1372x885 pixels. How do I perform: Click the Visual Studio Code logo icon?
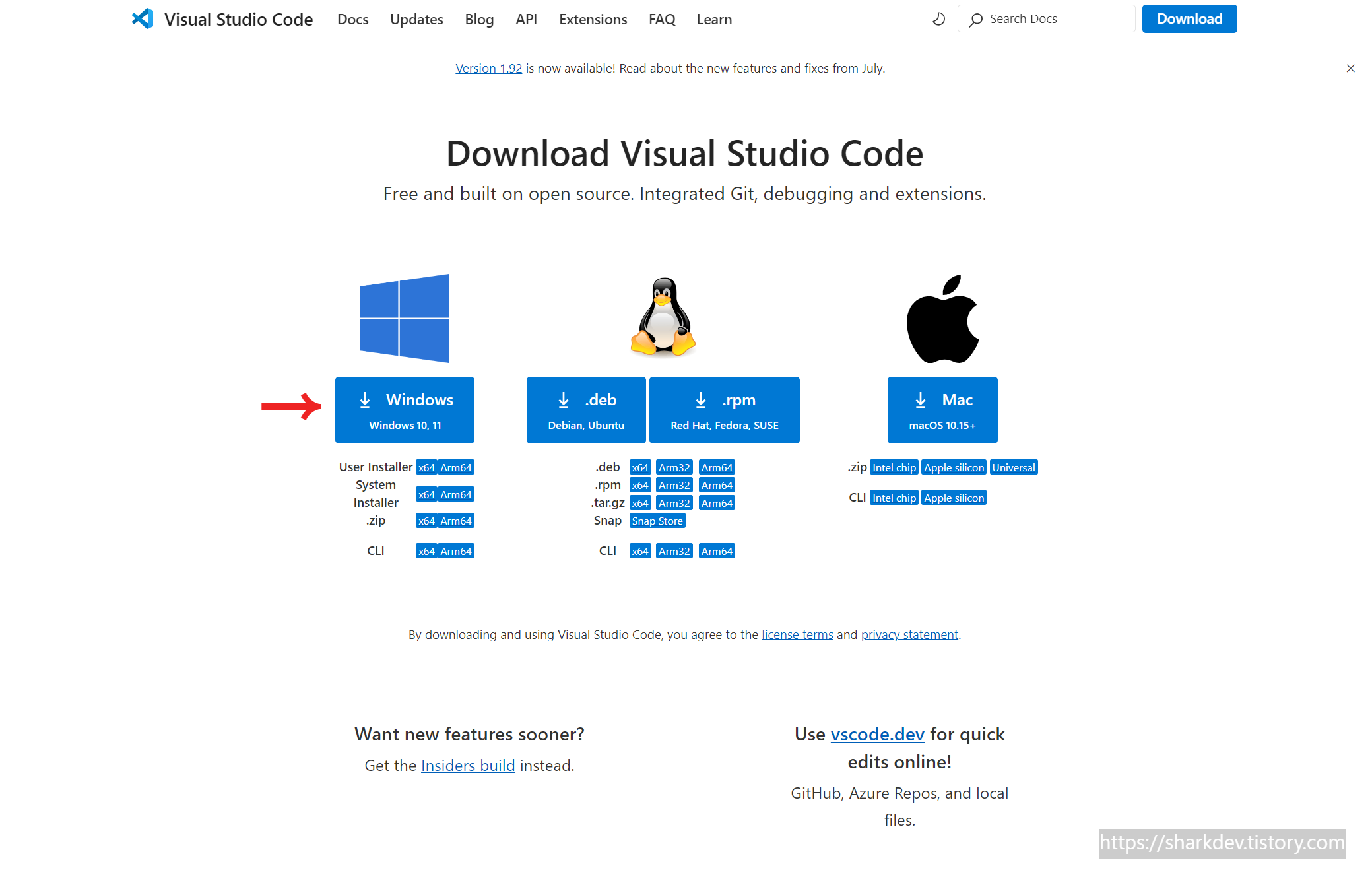tap(143, 18)
